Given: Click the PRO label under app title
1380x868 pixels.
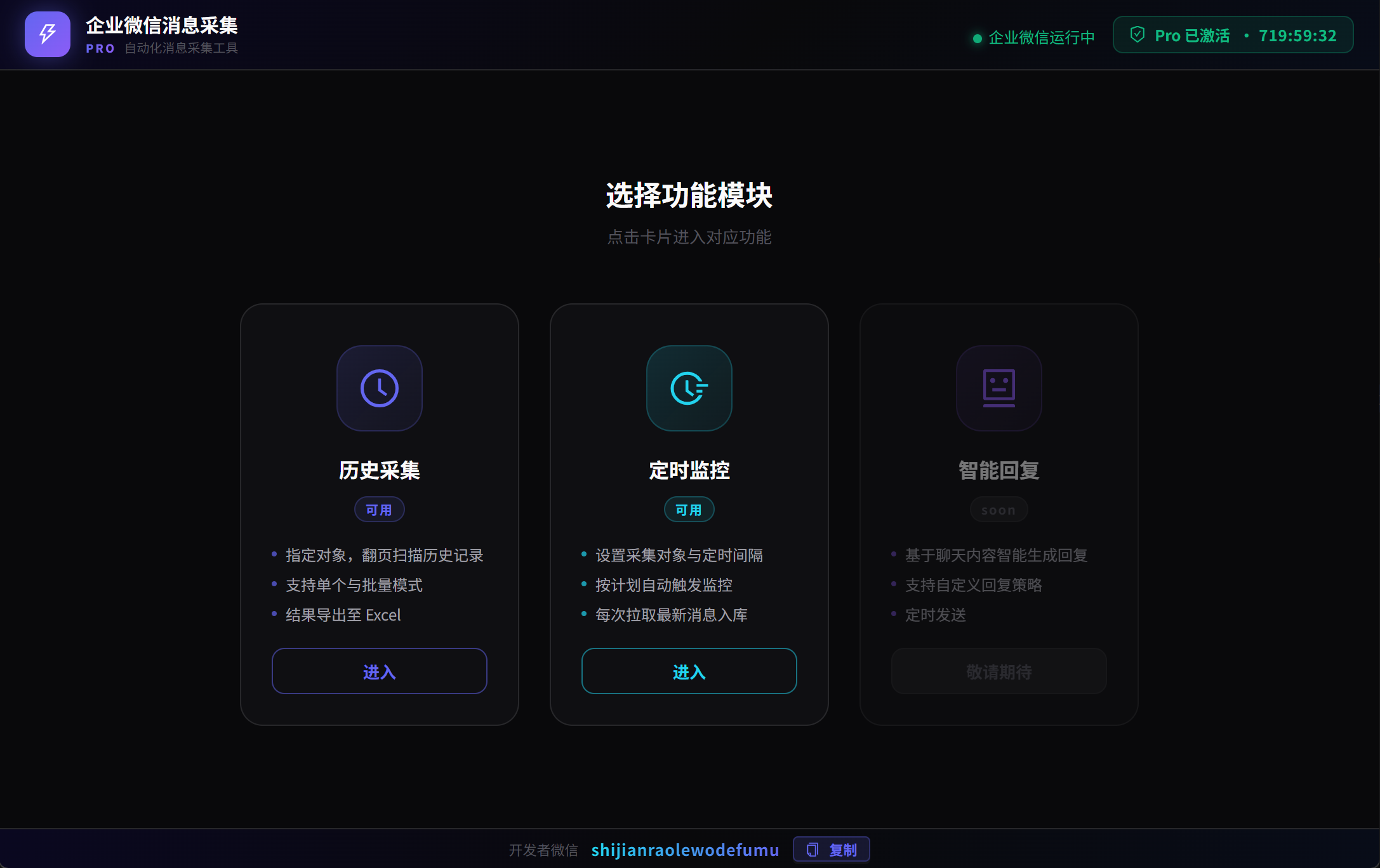Looking at the screenshot, I should pos(100,49).
